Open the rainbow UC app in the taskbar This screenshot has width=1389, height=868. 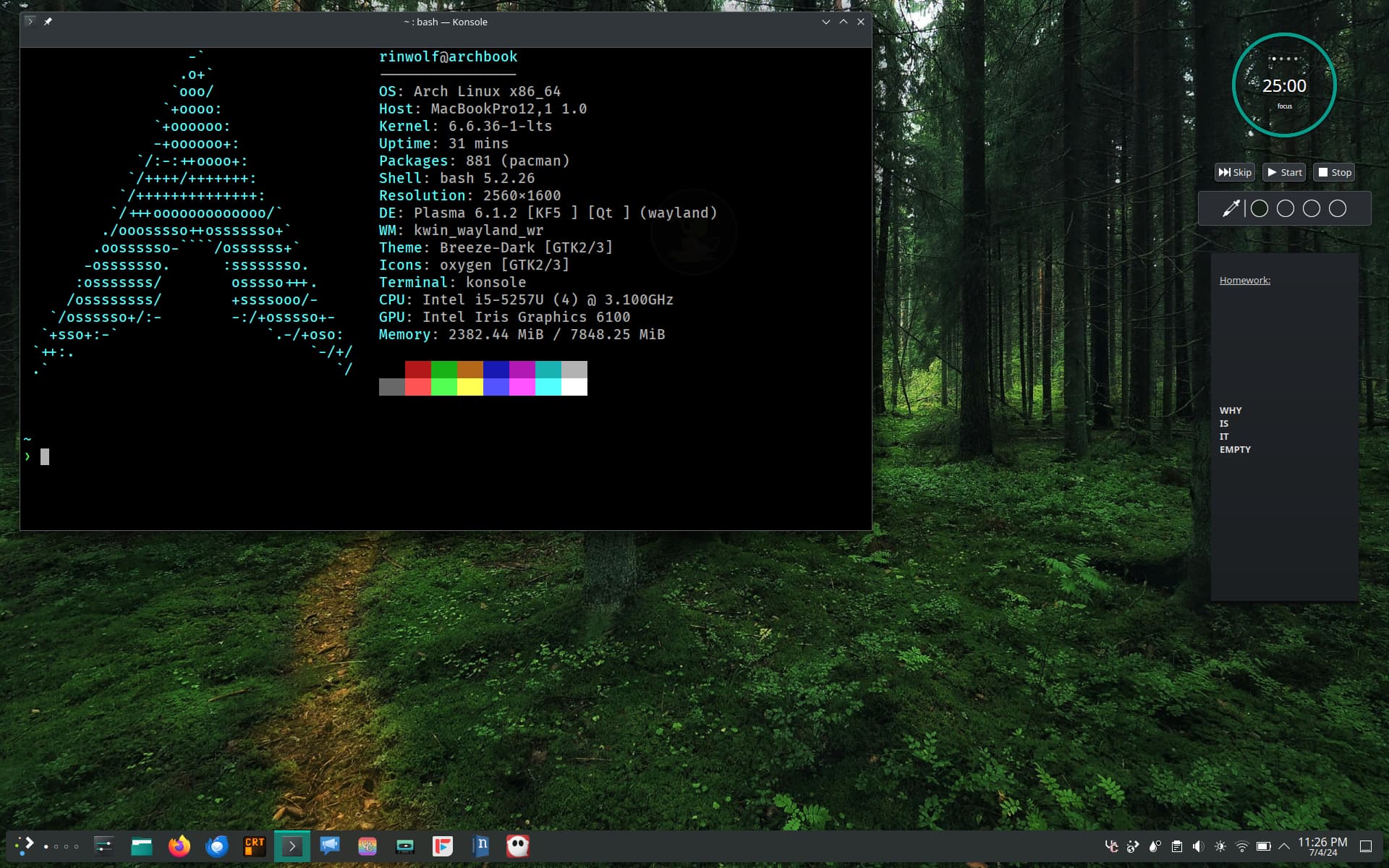click(368, 846)
